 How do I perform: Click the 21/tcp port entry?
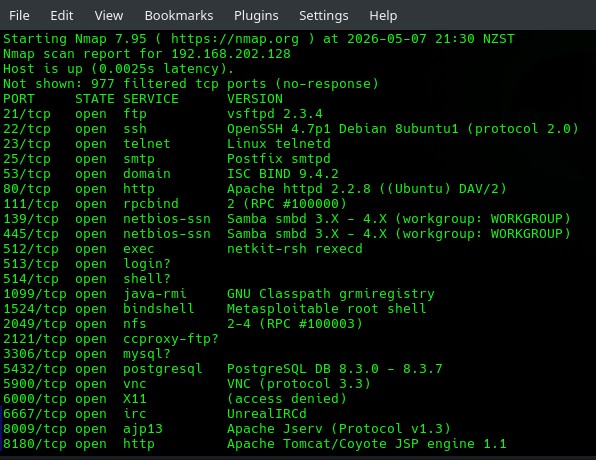point(27,114)
